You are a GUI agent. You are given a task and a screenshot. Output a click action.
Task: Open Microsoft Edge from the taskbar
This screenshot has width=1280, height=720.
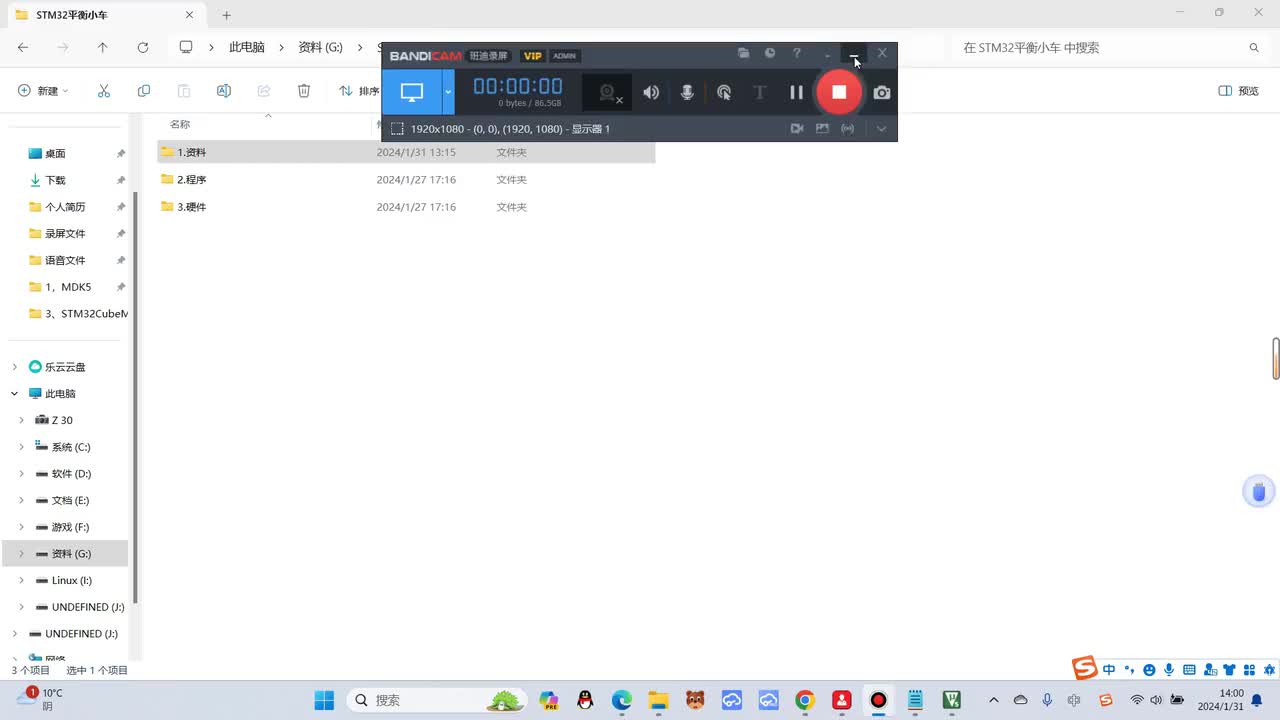621,700
